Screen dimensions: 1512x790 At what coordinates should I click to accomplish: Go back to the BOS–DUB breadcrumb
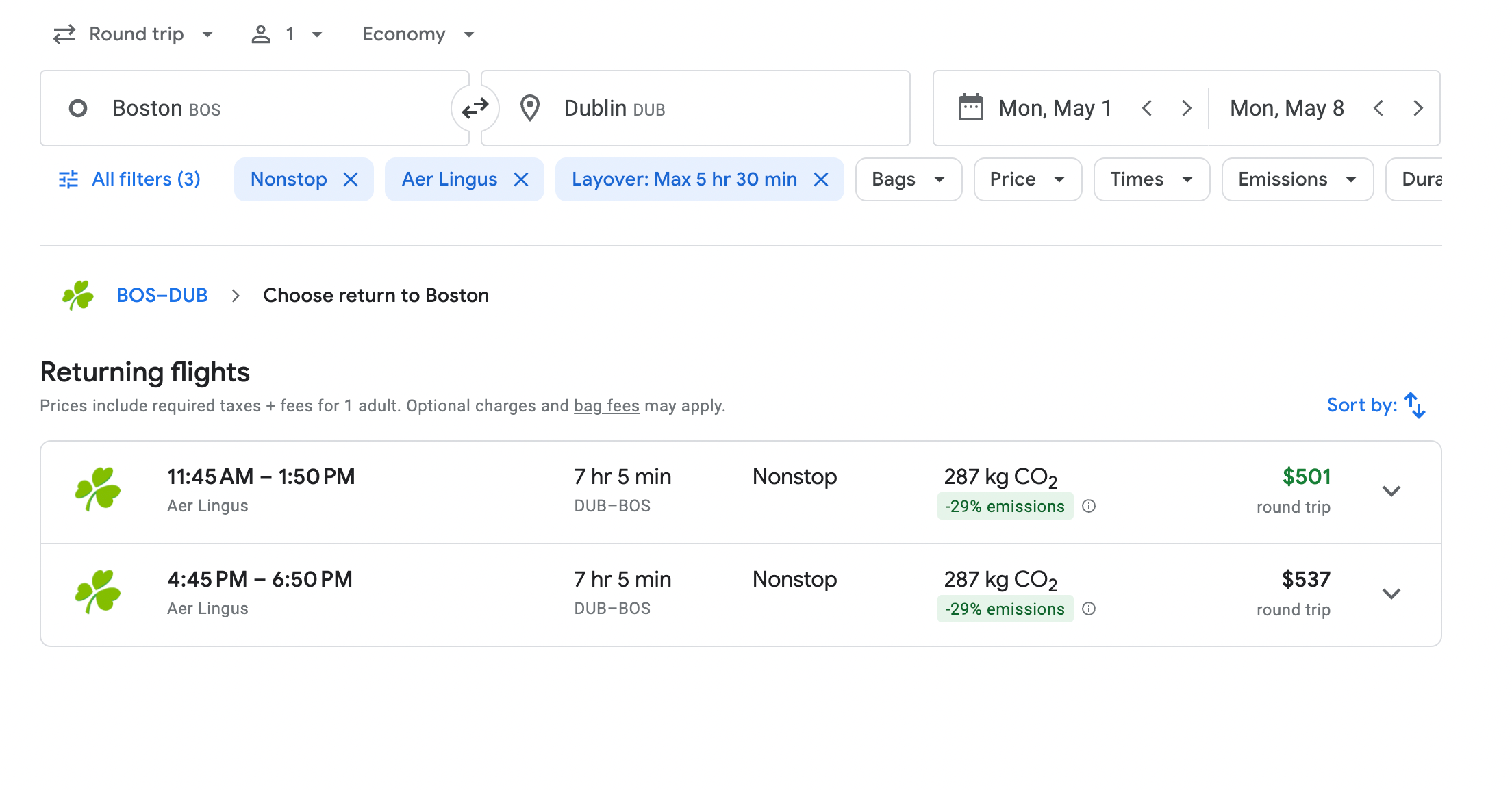pos(162,295)
